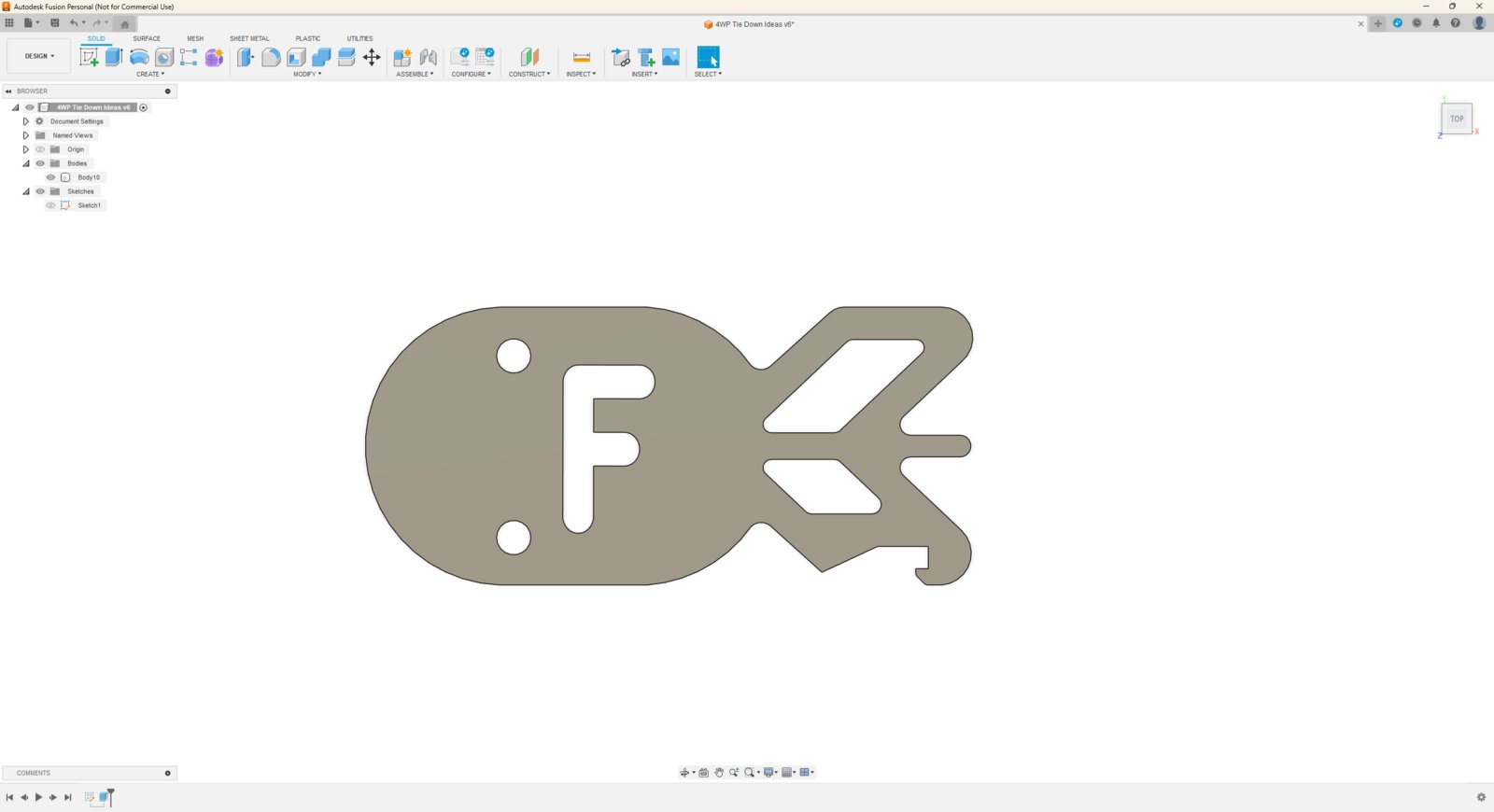
Task: Switch to the SURFACE tab
Action: [x=147, y=38]
